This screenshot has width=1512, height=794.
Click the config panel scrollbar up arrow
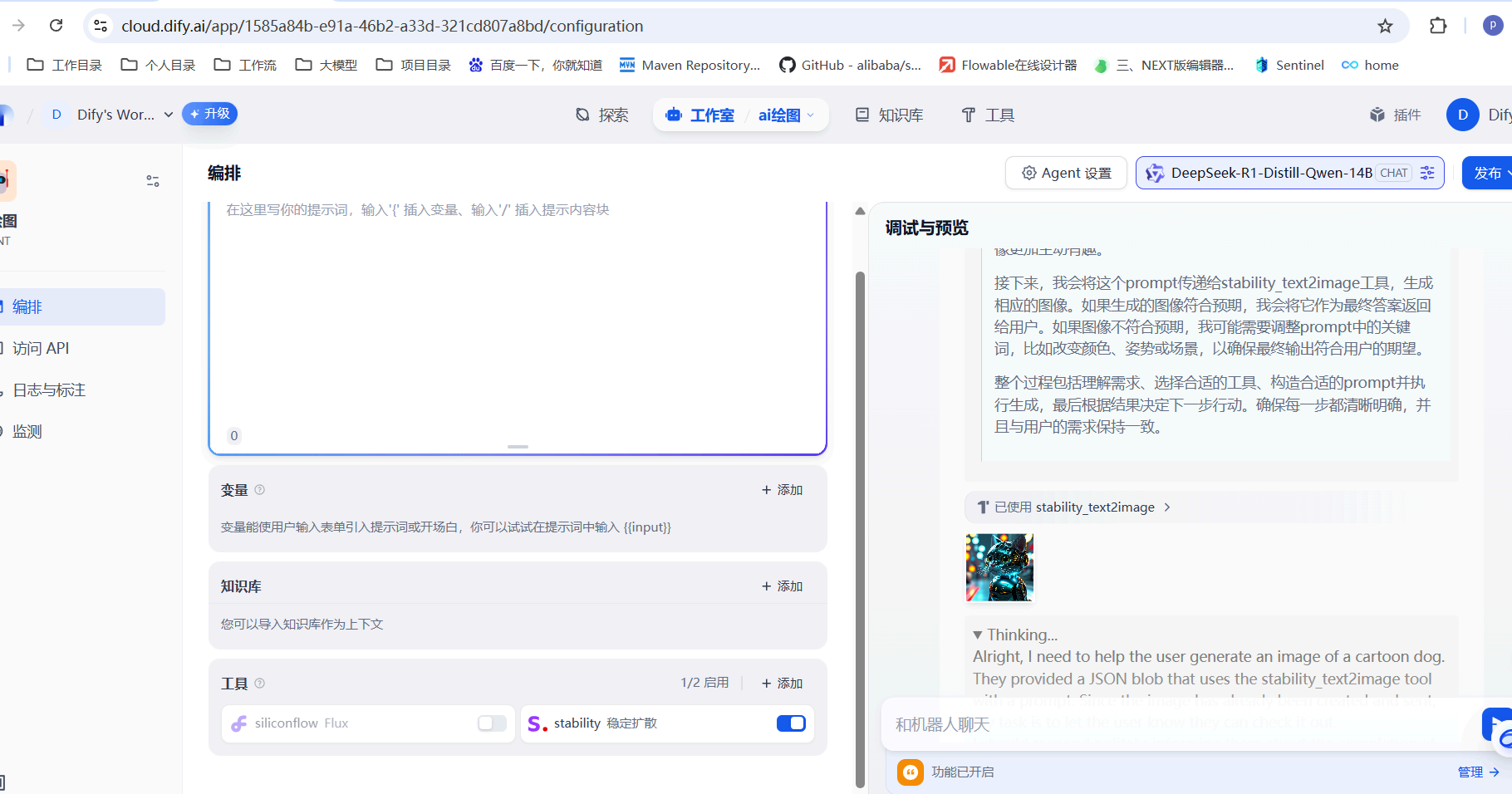pos(860,211)
